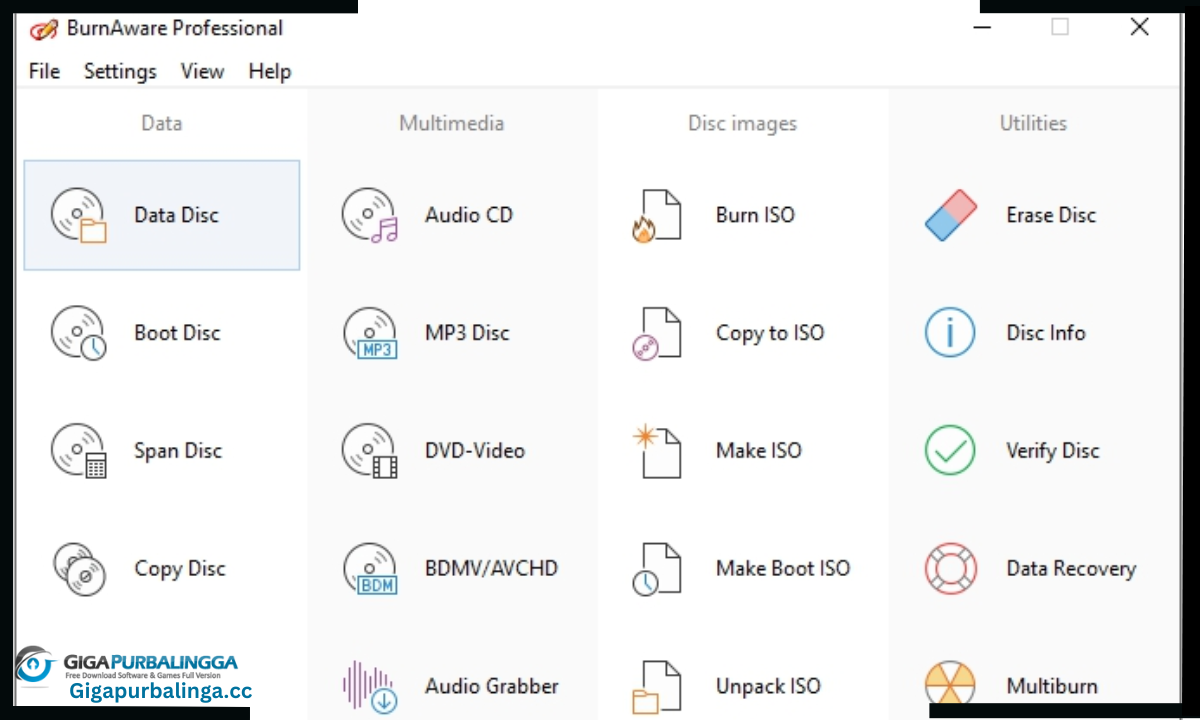Select the Span Disc text label

178,451
